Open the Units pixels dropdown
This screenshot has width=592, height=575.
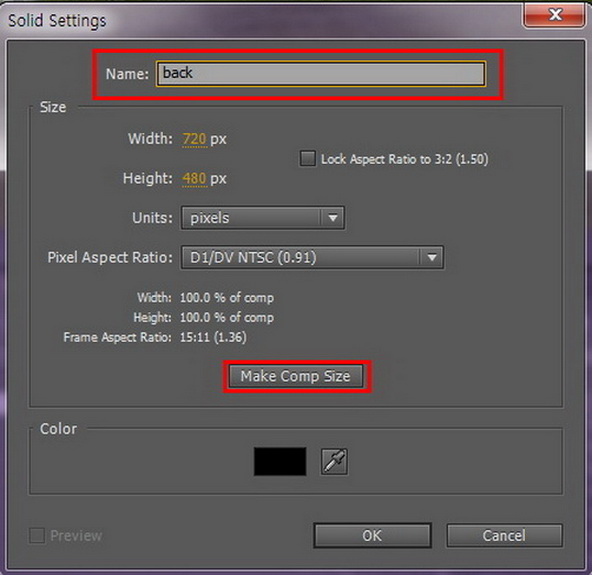click(x=263, y=218)
